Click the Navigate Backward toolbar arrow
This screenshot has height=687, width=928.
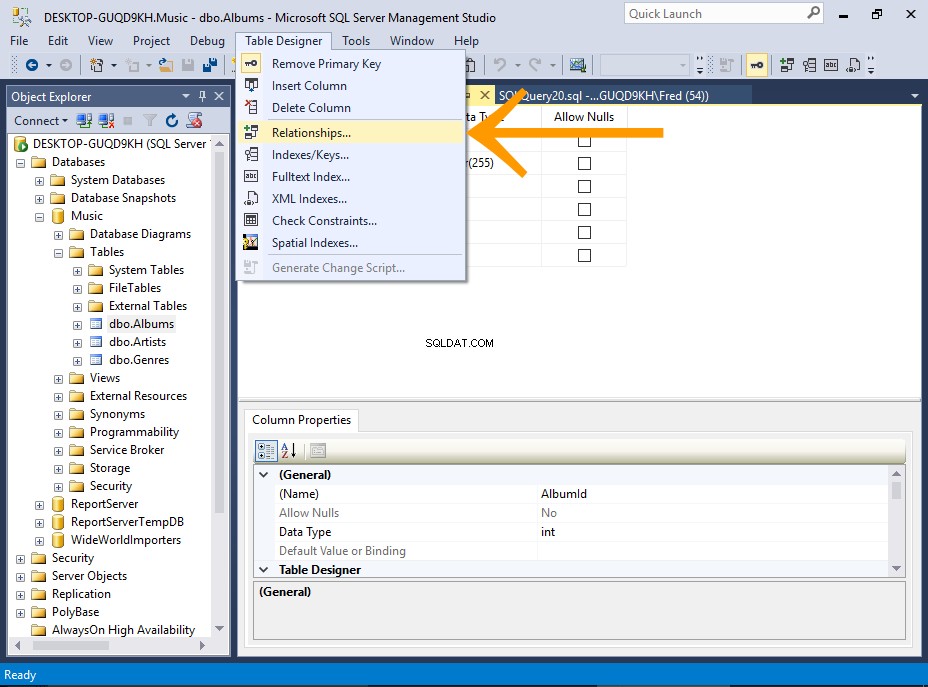[x=32, y=65]
